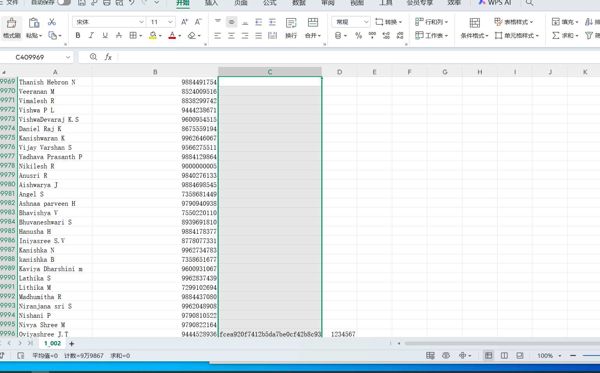Click the Cut scissors icon

(x=52, y=22)
